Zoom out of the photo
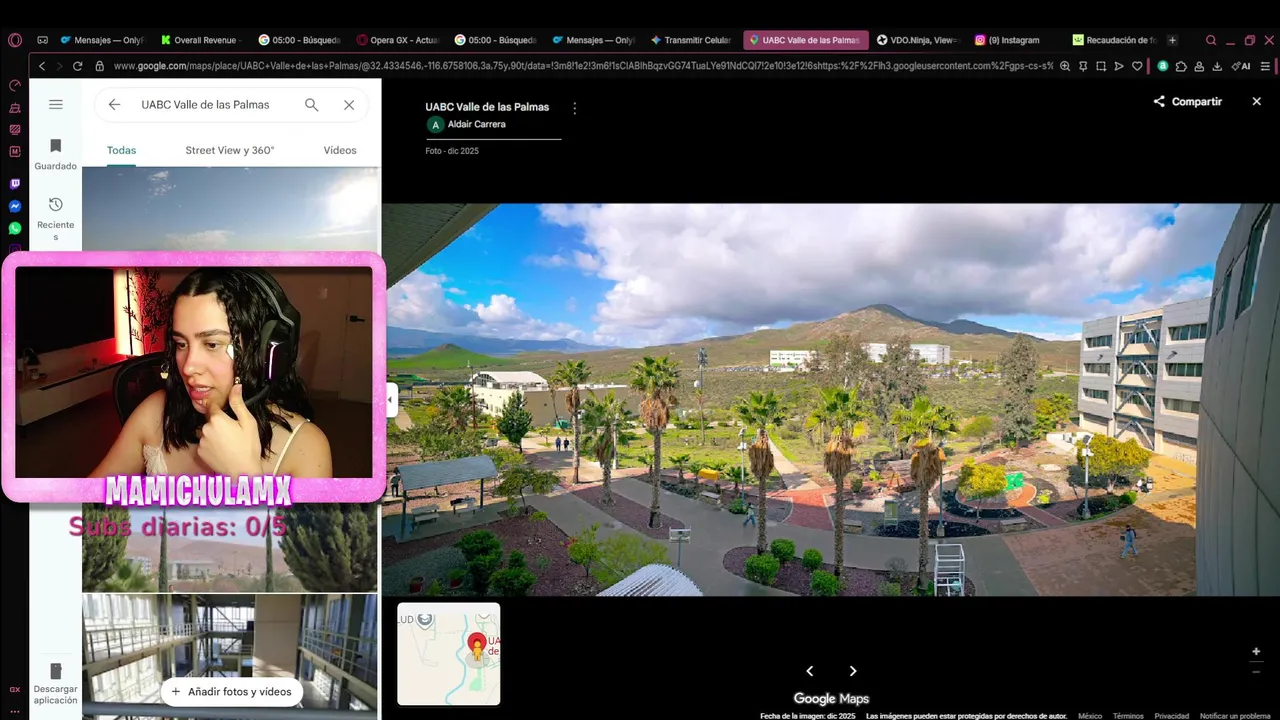Image resolution: width=1280 pixels, height=720 pixels. point(1256,671)
